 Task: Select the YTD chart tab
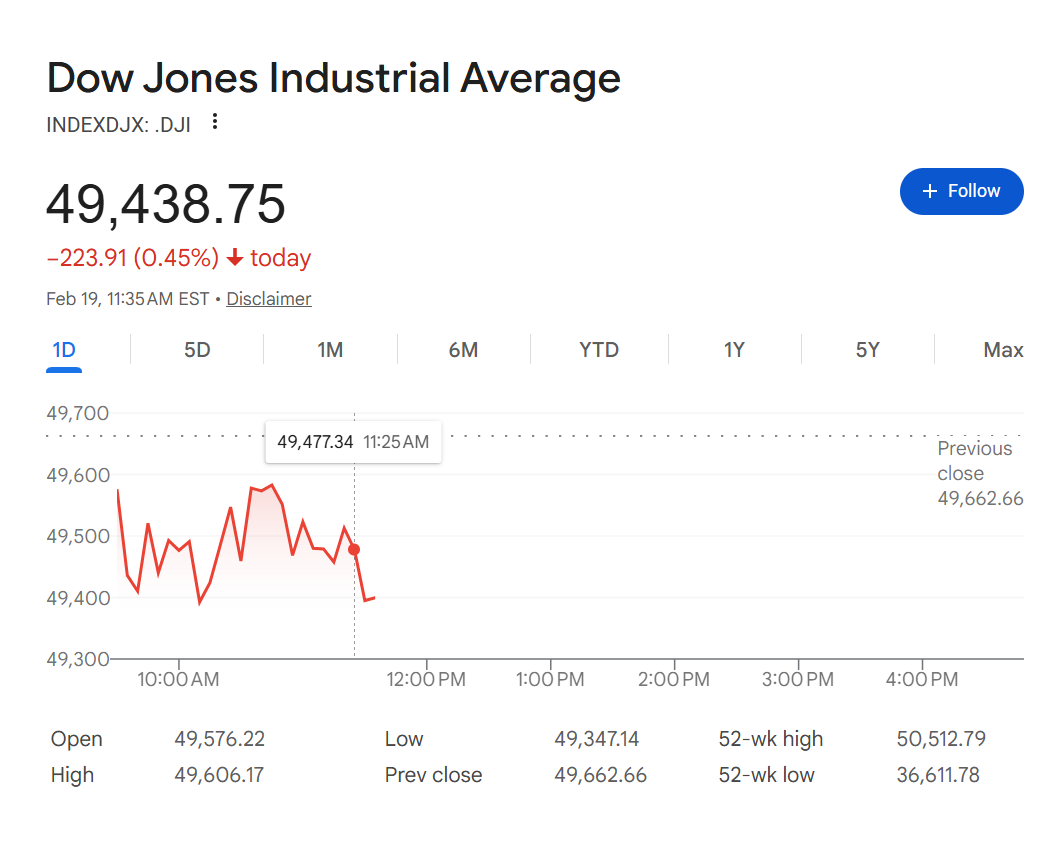pyautogui.click(x=599, y=350)
